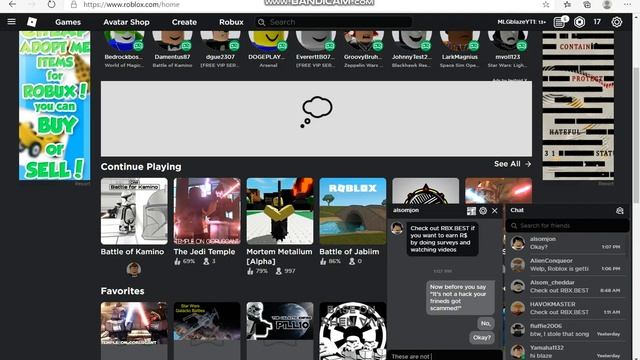Viewport: 640px width, 360px height.
Task: Open alsomjon chat settings gear
Action: pyautogui.click(x=483, y=211)
